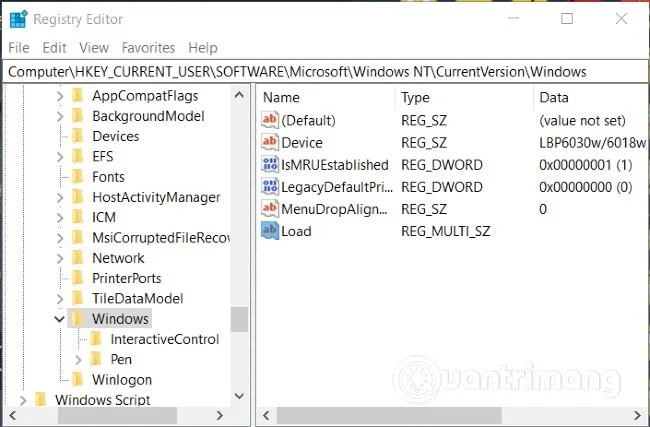Screen dimensions: 650x427
Task: Open the Favorites menu
Action: [148, 48]
